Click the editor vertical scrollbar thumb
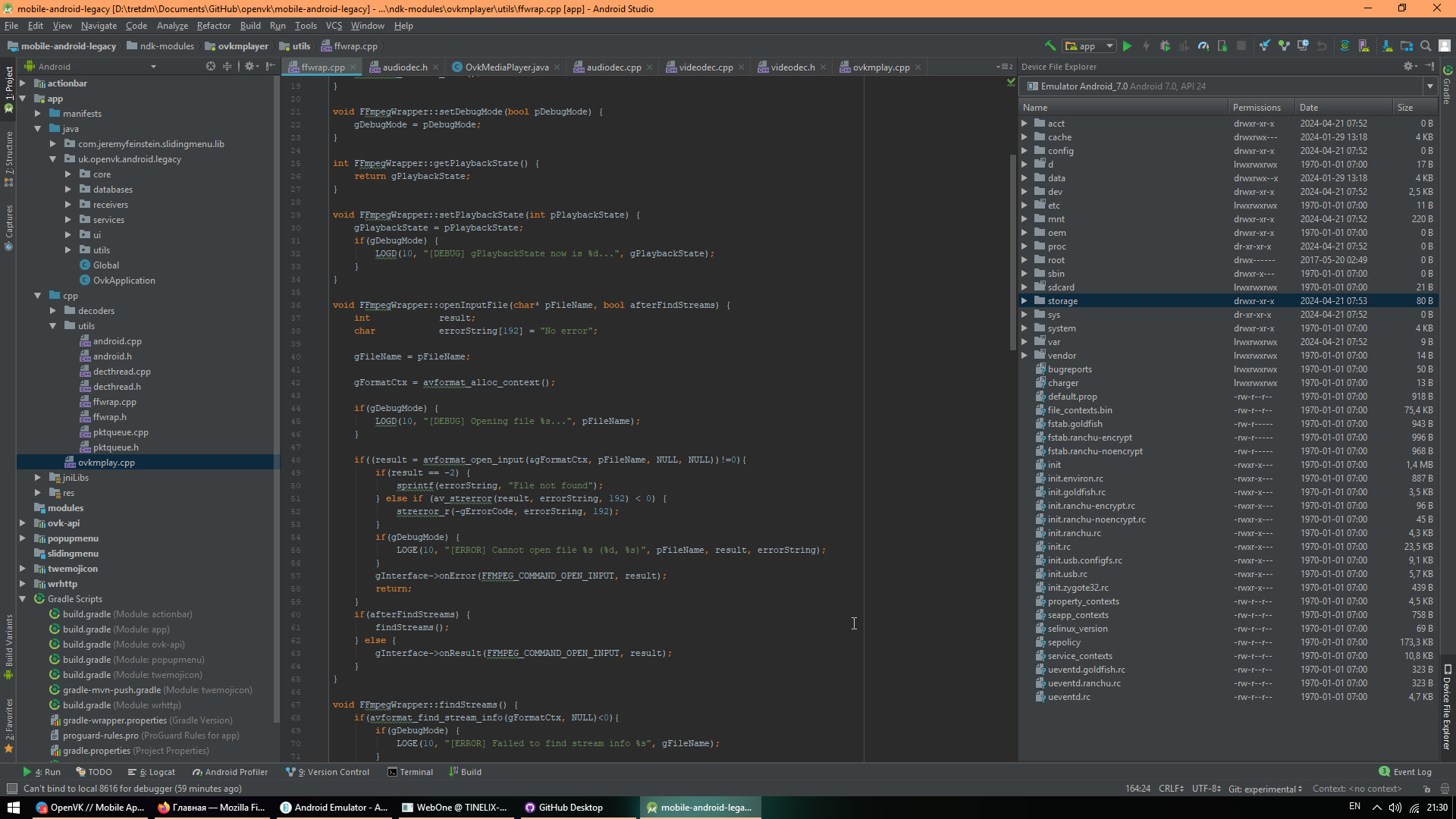 tap(1012, 250)
